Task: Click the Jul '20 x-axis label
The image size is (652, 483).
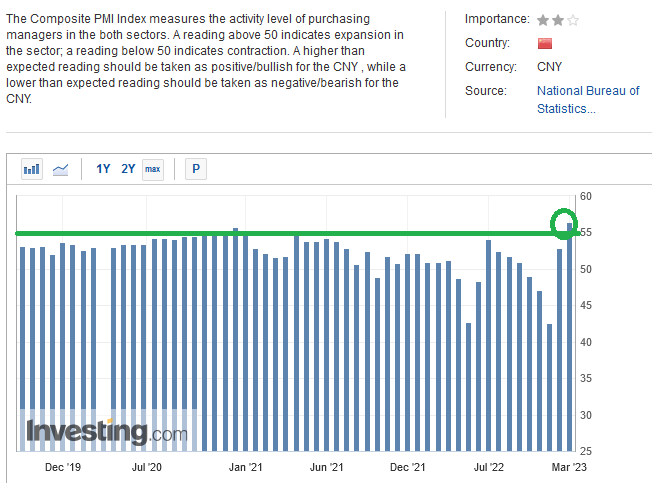Action: tap(146, 467)
